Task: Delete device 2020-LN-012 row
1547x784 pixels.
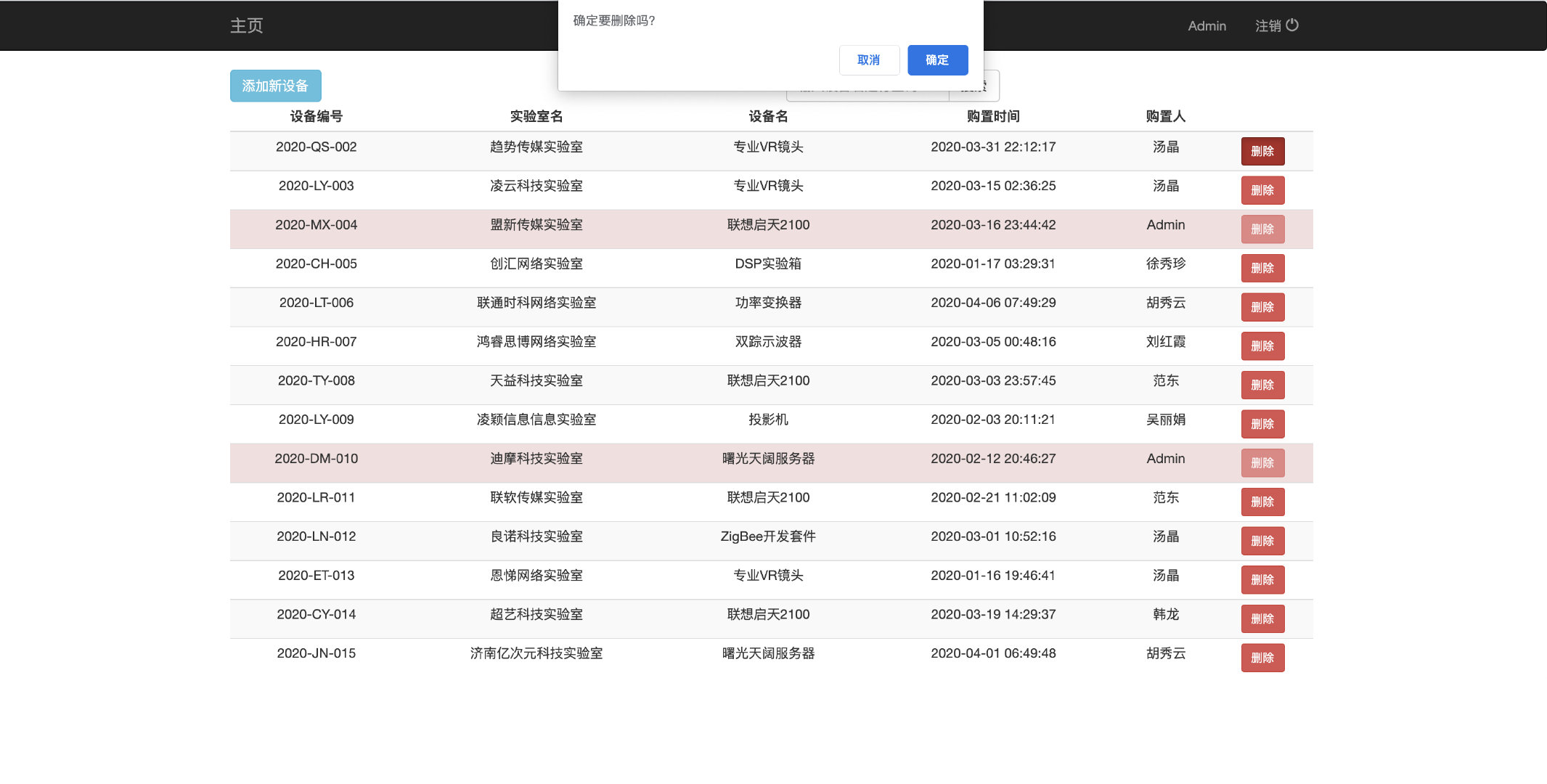Action: point(1262,541)
